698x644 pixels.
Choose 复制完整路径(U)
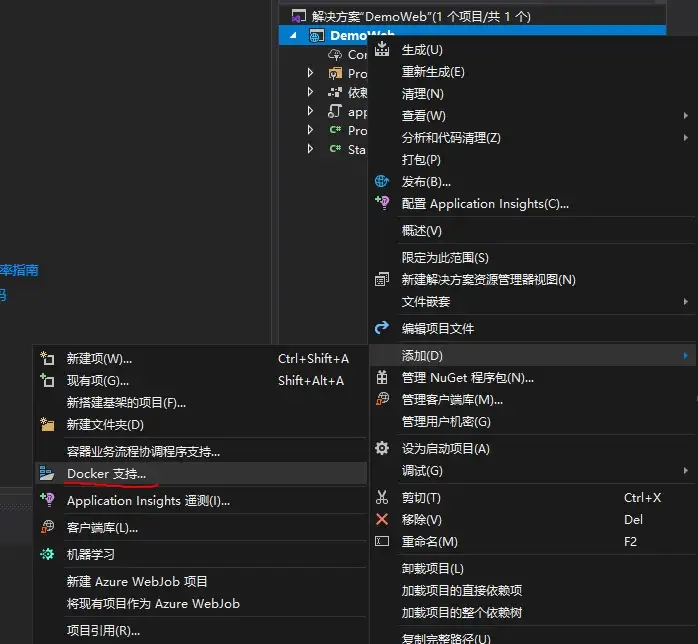[446, 638]
